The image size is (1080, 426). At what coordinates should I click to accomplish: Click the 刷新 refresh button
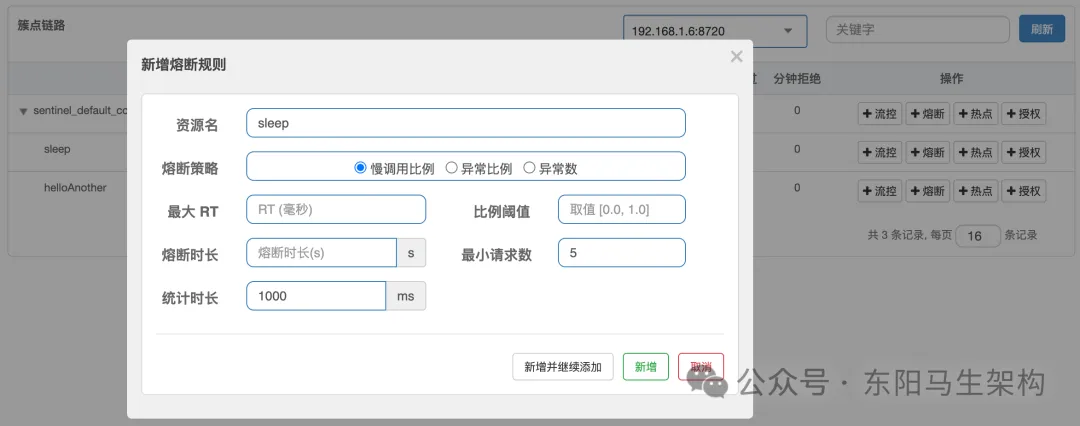pos(1042,30)
